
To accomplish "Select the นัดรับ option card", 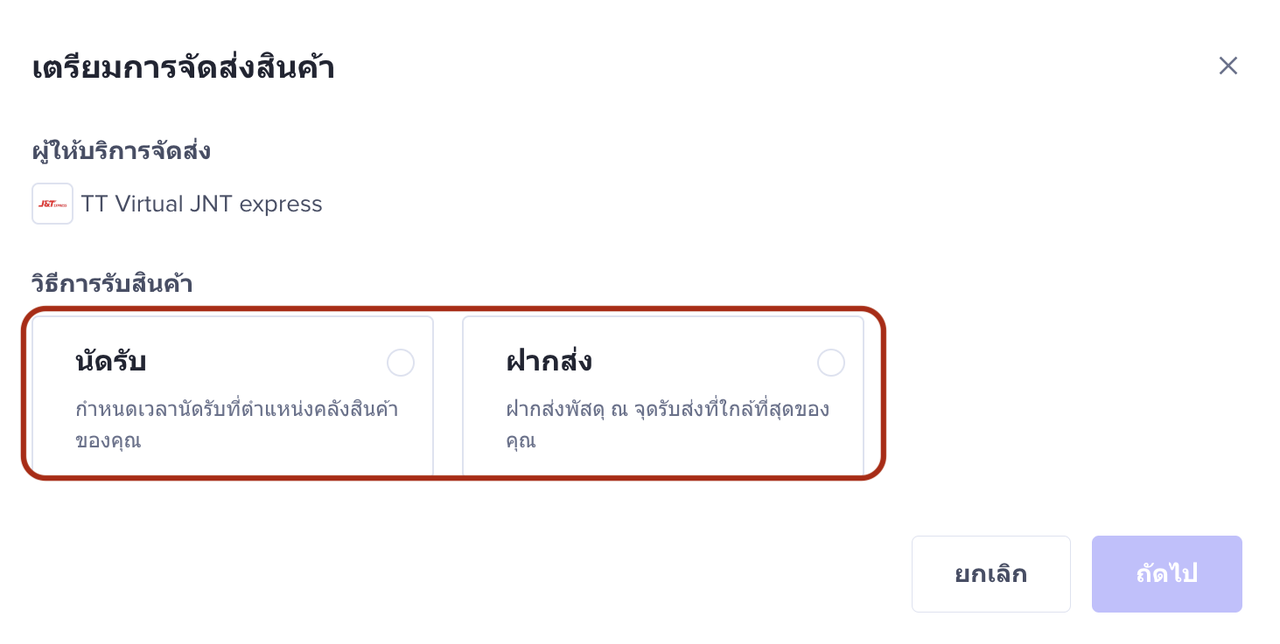I will 230,393.
